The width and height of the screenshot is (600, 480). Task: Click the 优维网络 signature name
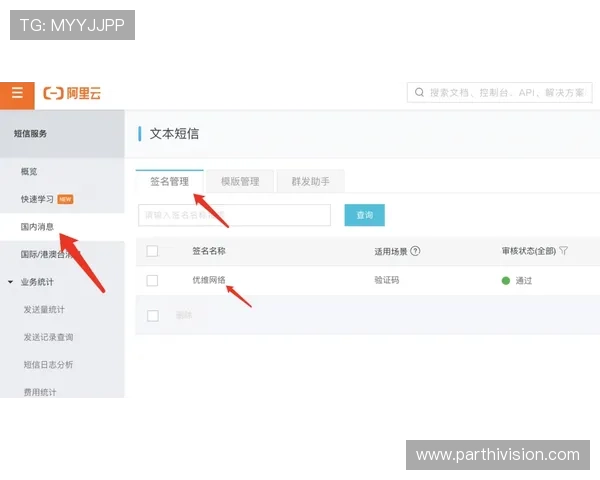(x=209, y=280)
